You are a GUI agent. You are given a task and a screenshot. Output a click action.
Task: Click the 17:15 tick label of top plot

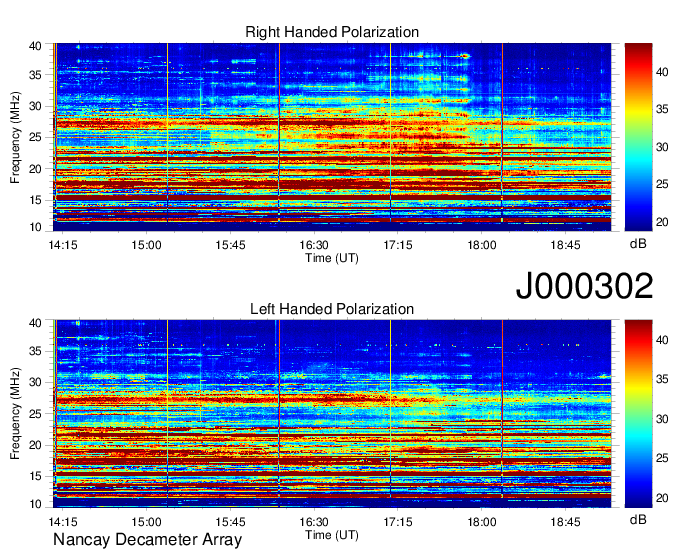pos(398,245)
